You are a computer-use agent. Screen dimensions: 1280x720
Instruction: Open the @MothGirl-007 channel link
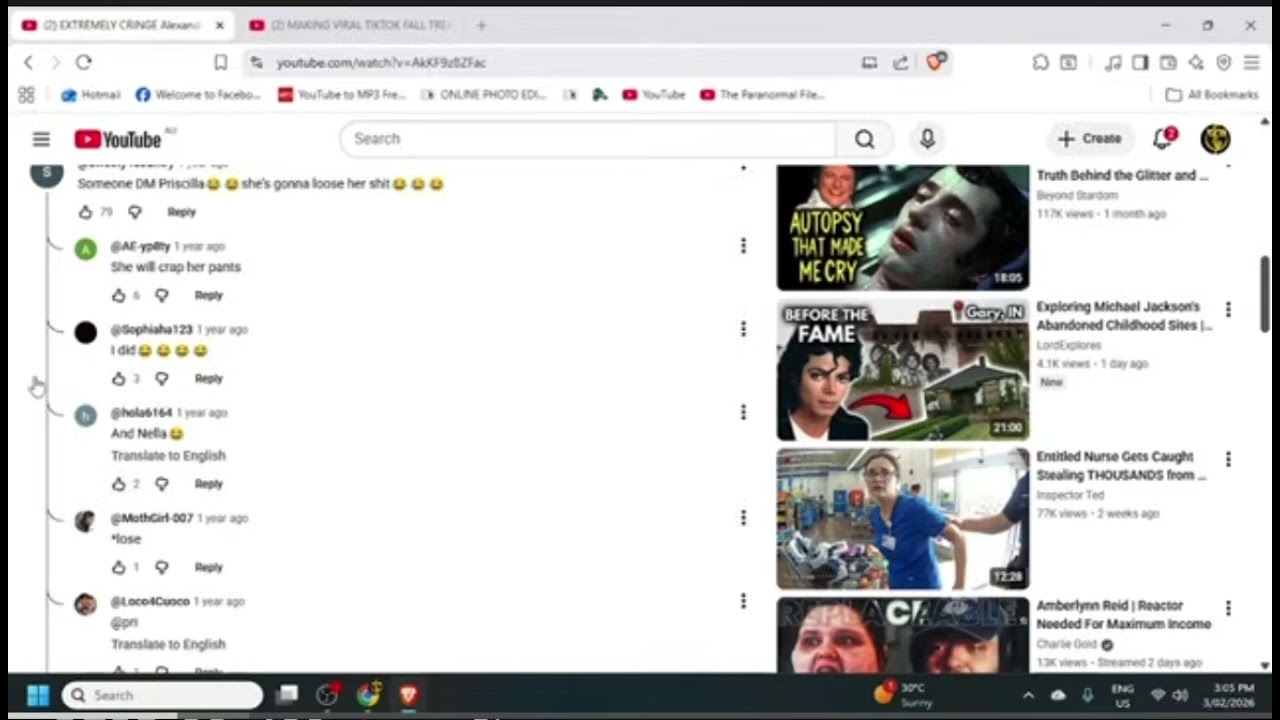[x=151, y=518]
